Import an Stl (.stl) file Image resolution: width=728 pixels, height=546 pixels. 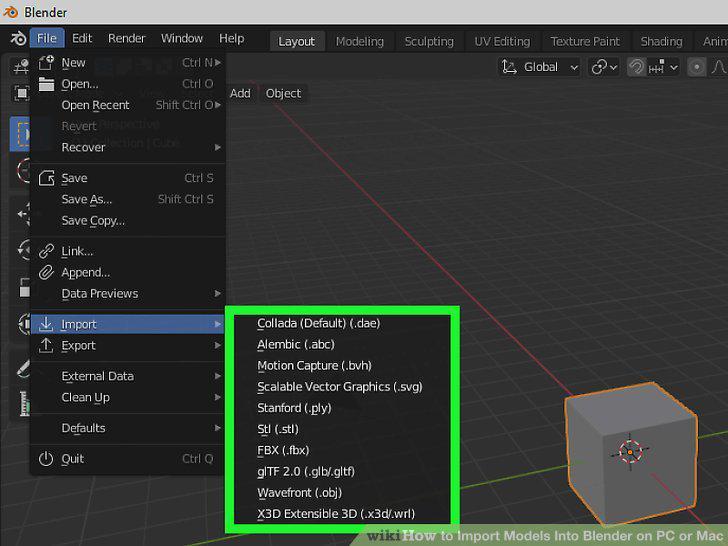coord(342,429)
